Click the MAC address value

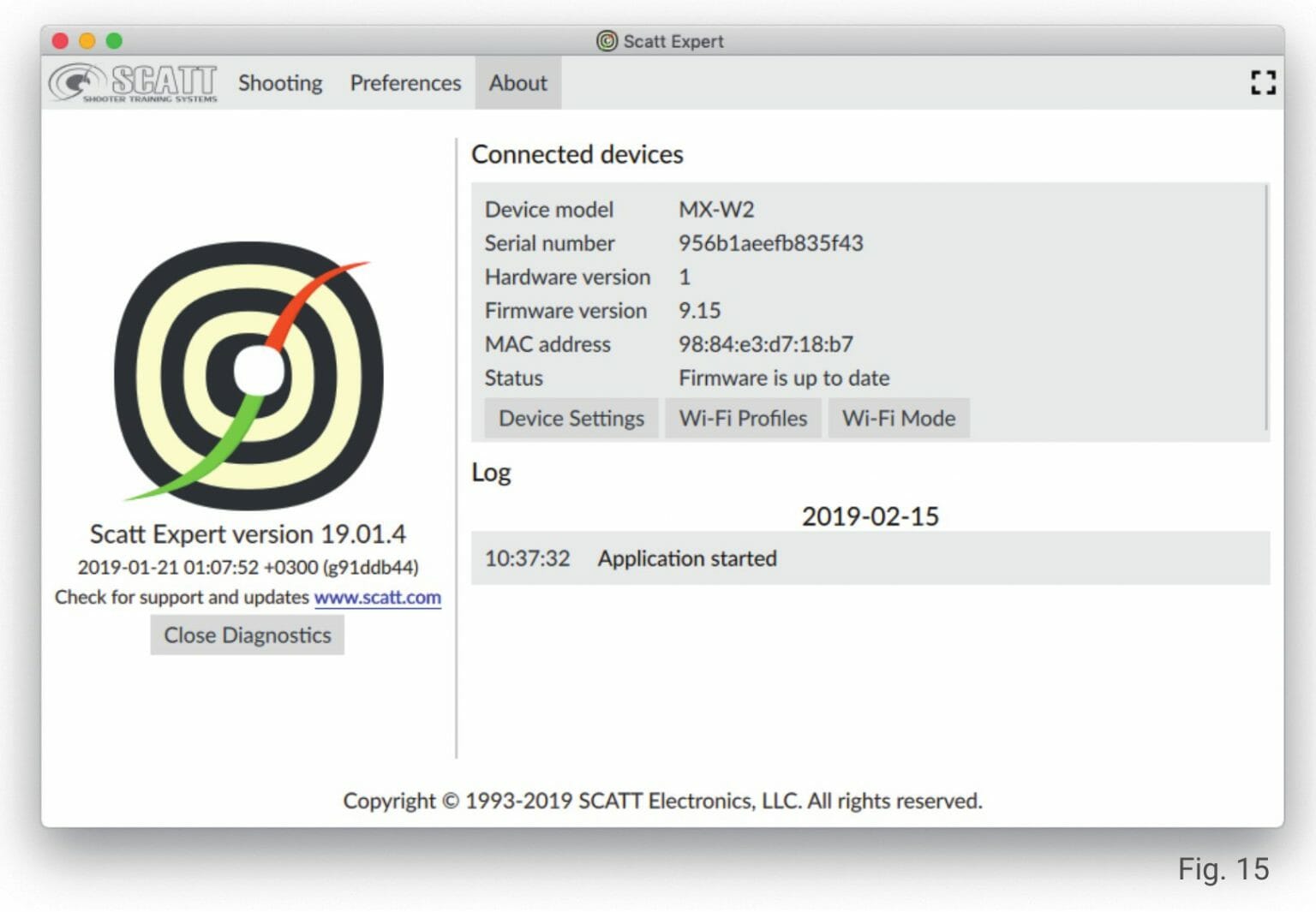coord(765,344)
